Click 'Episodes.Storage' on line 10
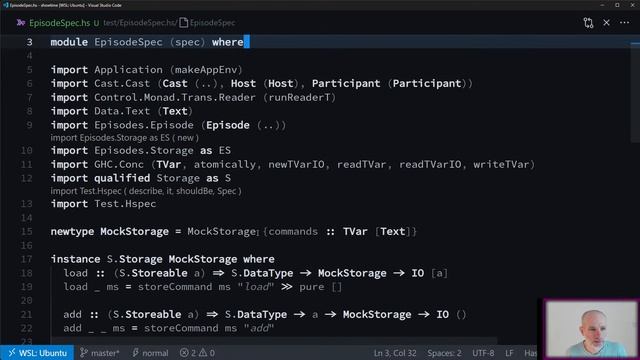Image resolution: width=640 pixels, height=360 pixels. [144, 151]
